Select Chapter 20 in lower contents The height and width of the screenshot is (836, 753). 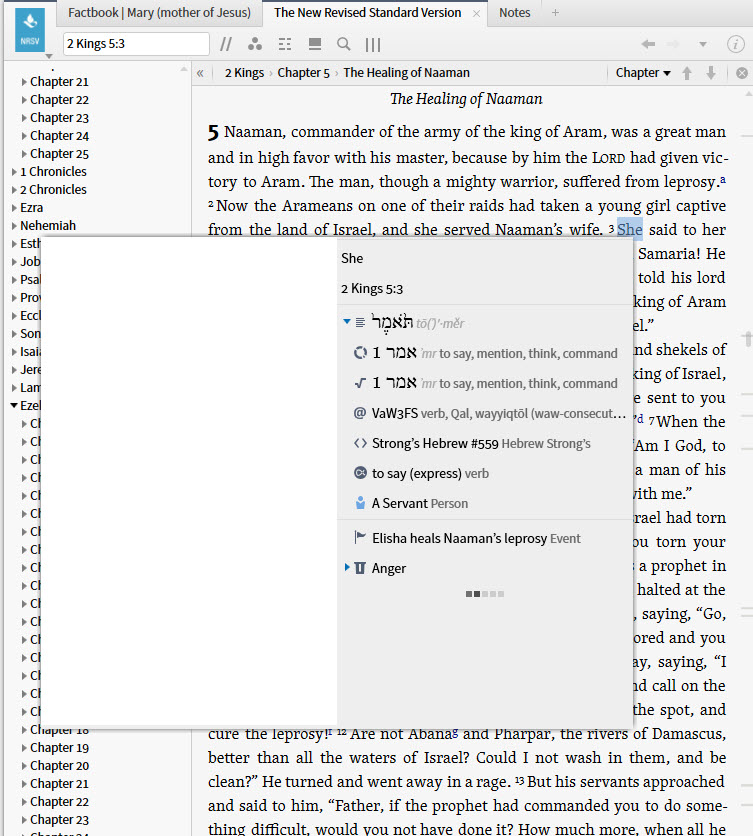59,766
